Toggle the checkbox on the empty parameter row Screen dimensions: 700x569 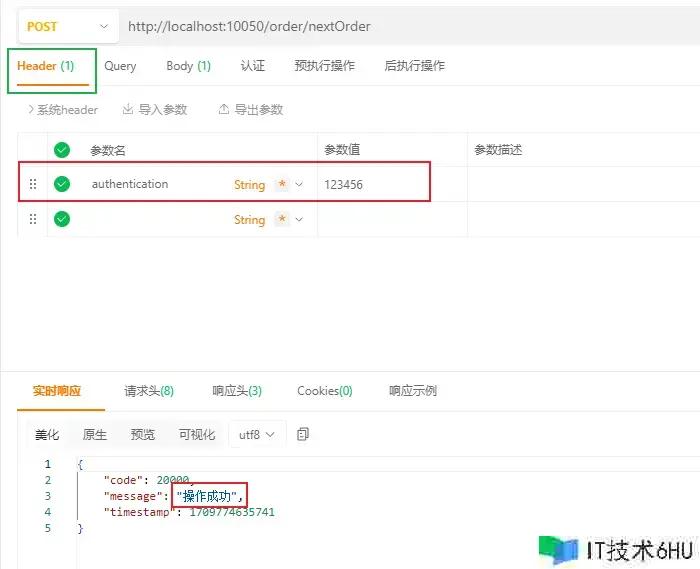(62, 219)
